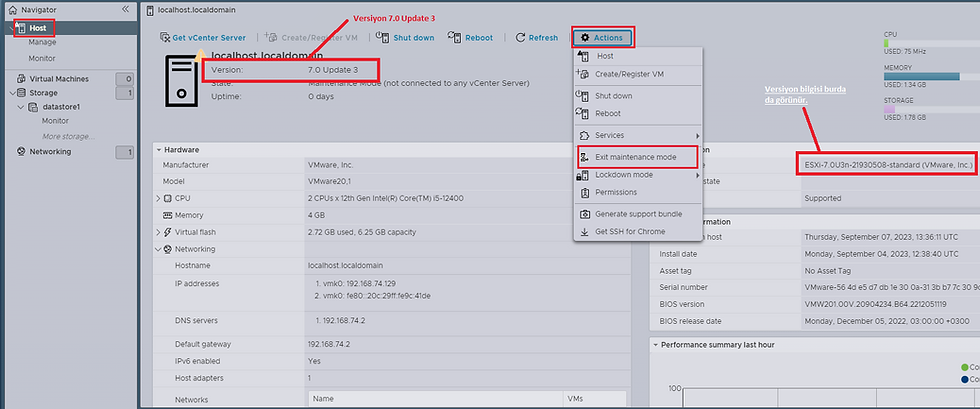Click the Services puzzle icon in menu
980x409 pixels.
coord(584,135)
